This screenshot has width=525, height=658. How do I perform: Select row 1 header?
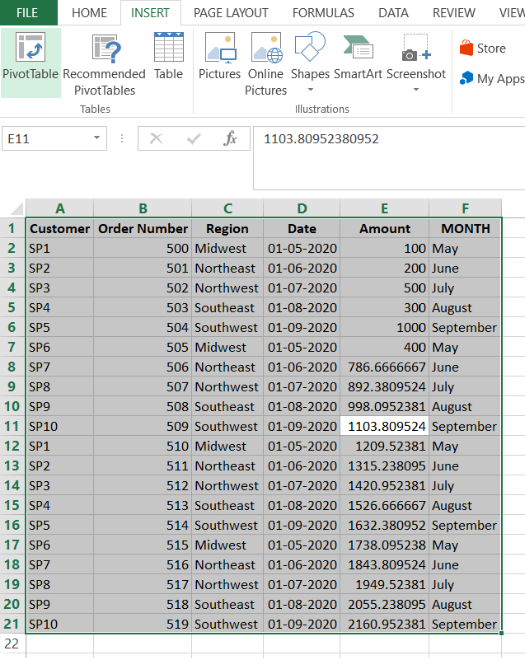point(12,228)
